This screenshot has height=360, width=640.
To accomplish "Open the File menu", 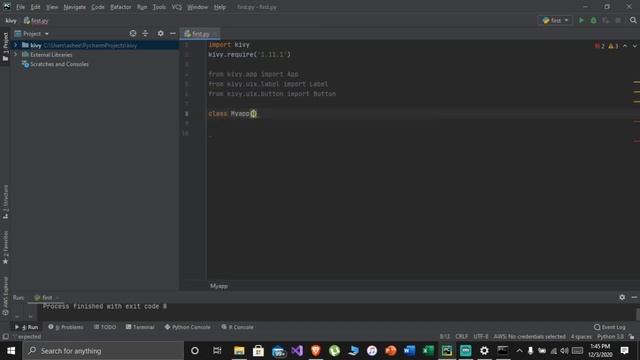I will pos(20,7).
